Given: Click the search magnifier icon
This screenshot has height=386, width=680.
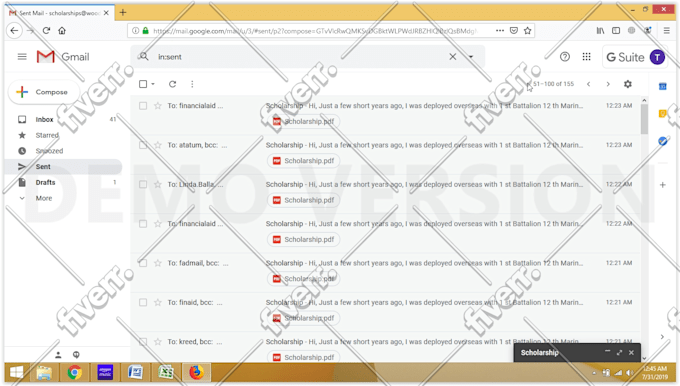Looking at the screenshot, I should tap(144, 56).
